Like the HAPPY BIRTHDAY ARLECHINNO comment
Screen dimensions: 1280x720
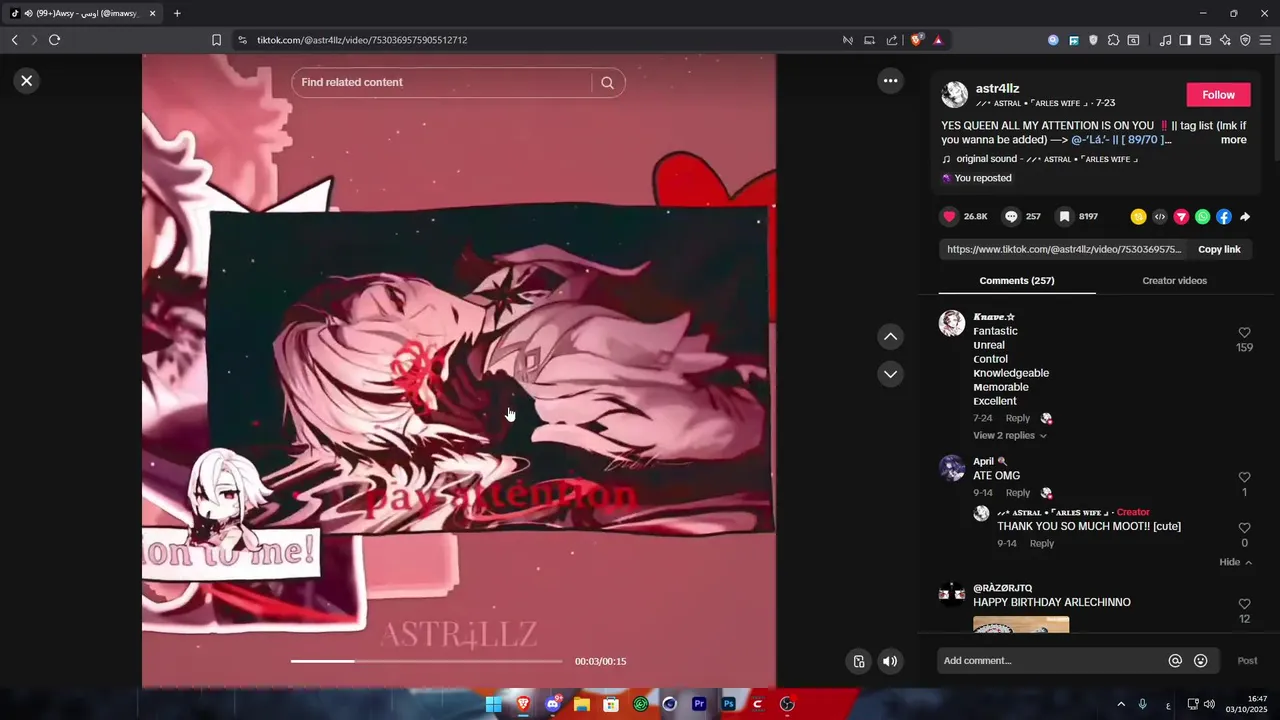[1244, 604]
